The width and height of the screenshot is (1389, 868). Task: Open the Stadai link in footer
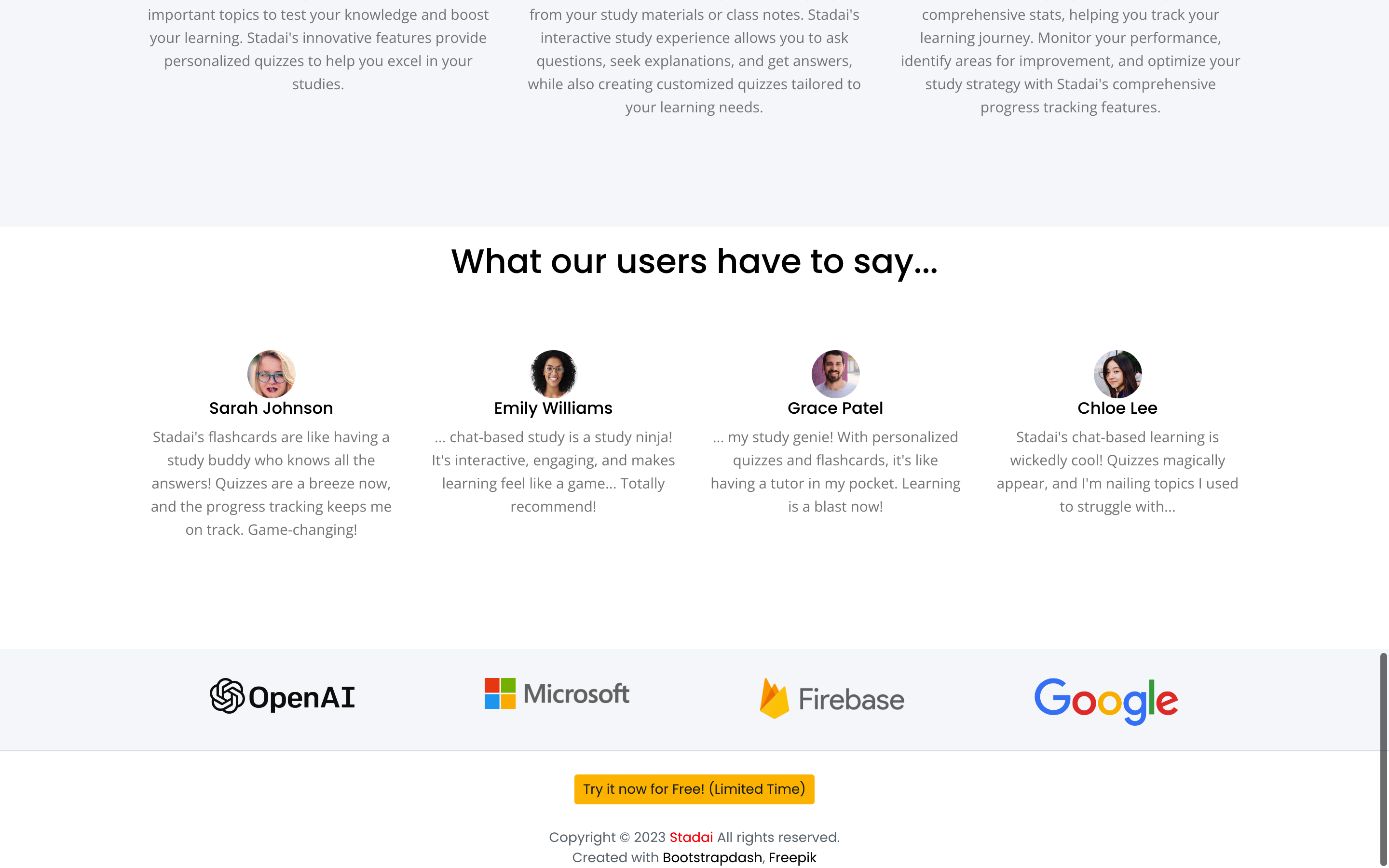pyautogui.click(x=691, y=837)
